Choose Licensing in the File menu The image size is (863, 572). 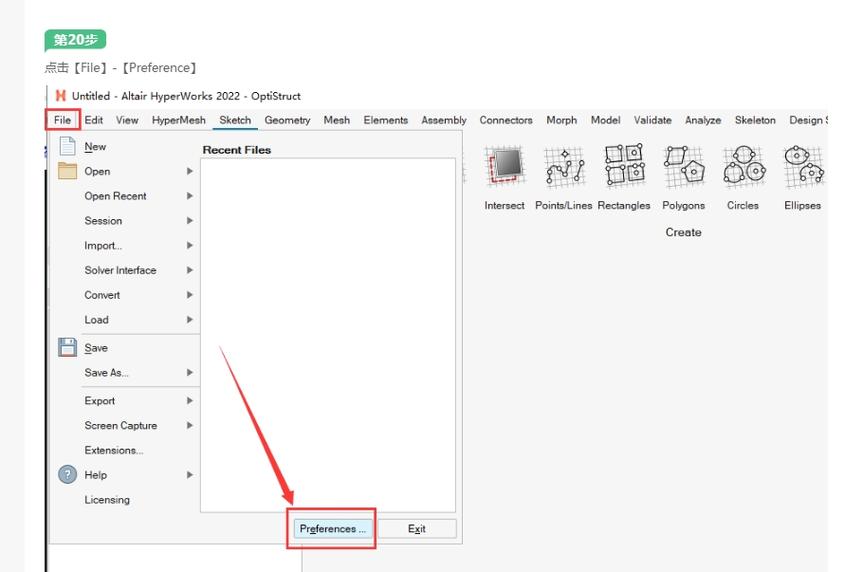click(x=107, y=500)
